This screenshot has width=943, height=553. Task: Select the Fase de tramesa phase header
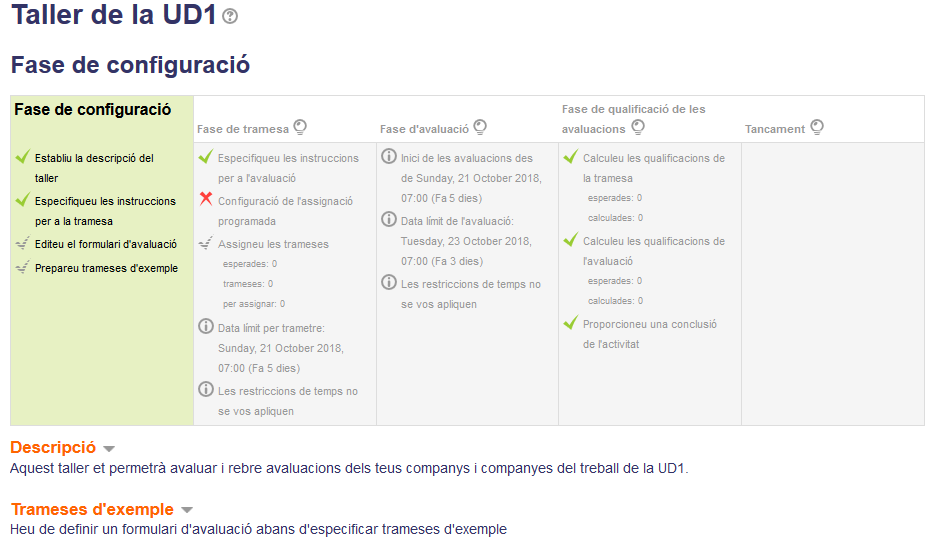243,129
